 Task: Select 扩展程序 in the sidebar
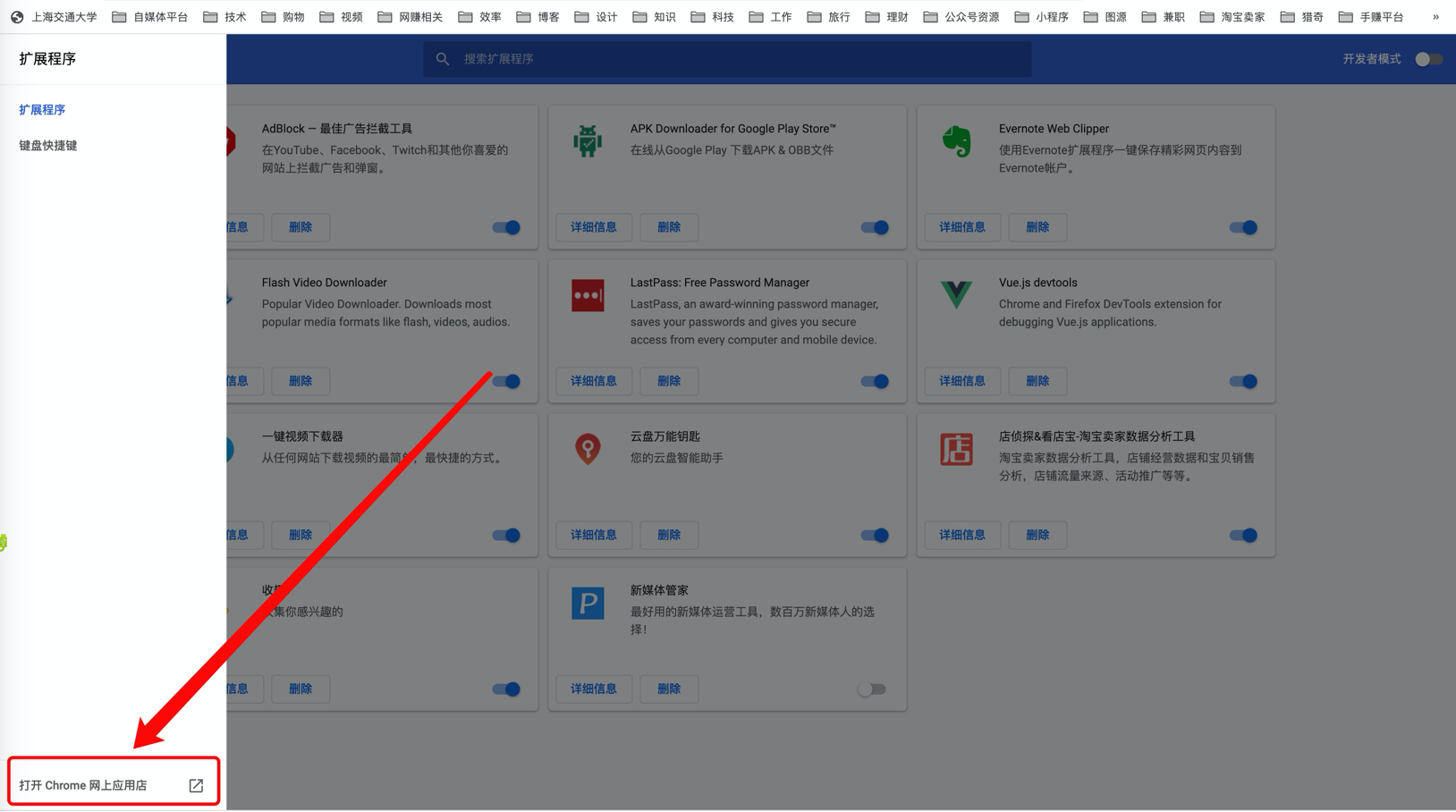[x=42, y=109]
